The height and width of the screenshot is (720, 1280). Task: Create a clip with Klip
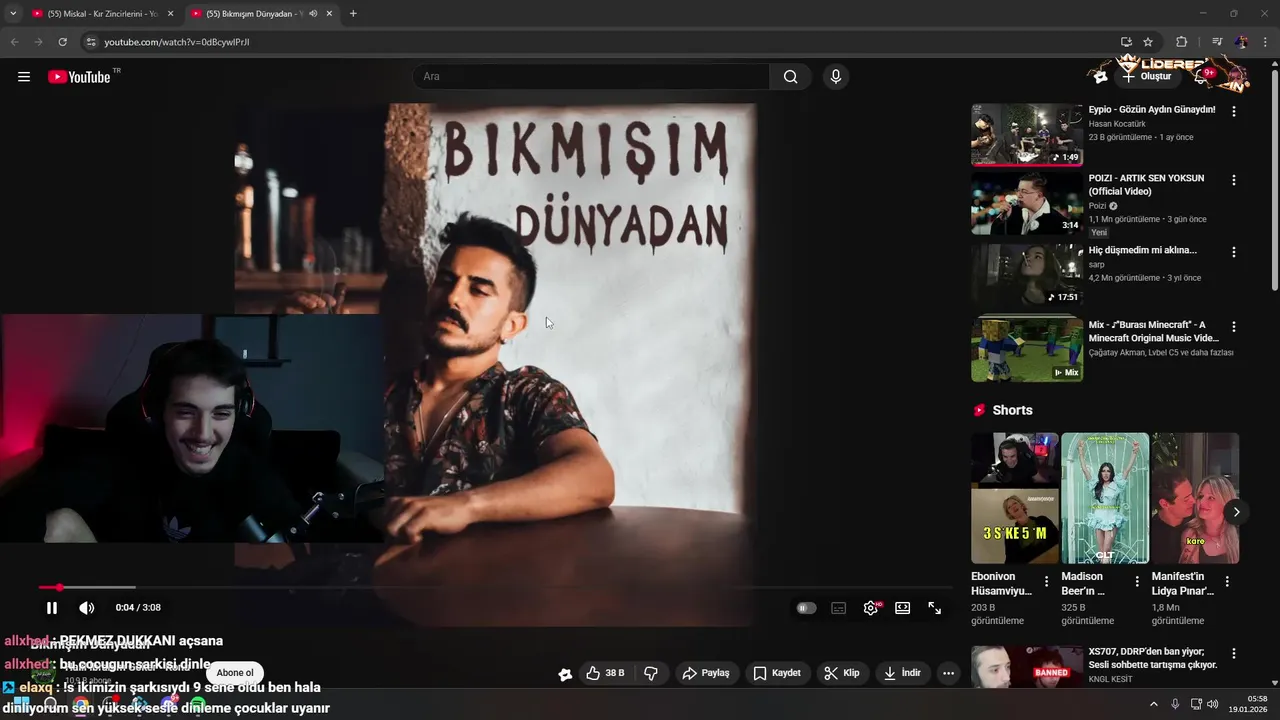842,673
